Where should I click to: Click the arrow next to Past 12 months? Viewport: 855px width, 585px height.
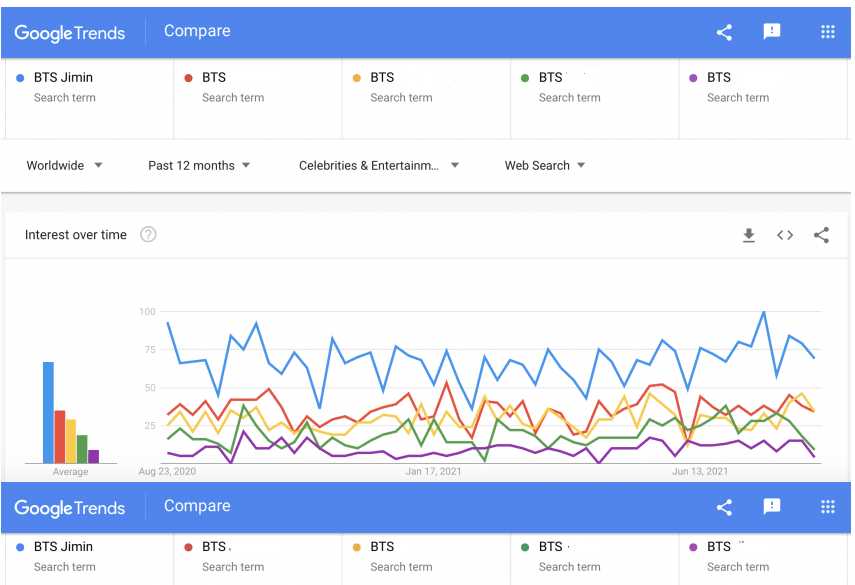[246, 165]
